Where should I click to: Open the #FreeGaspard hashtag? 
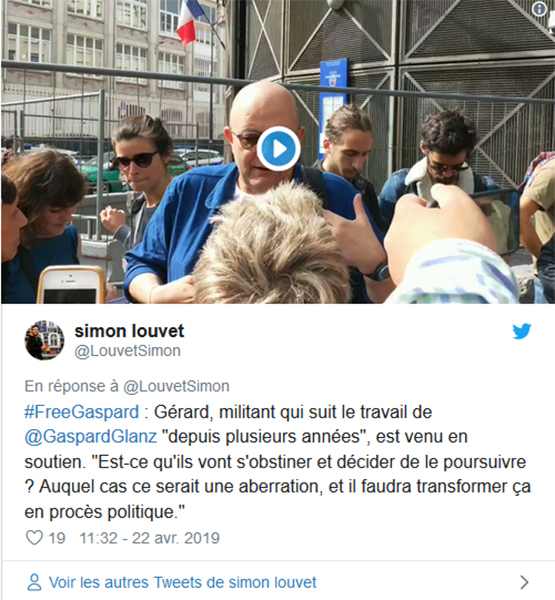coord(82,412)
